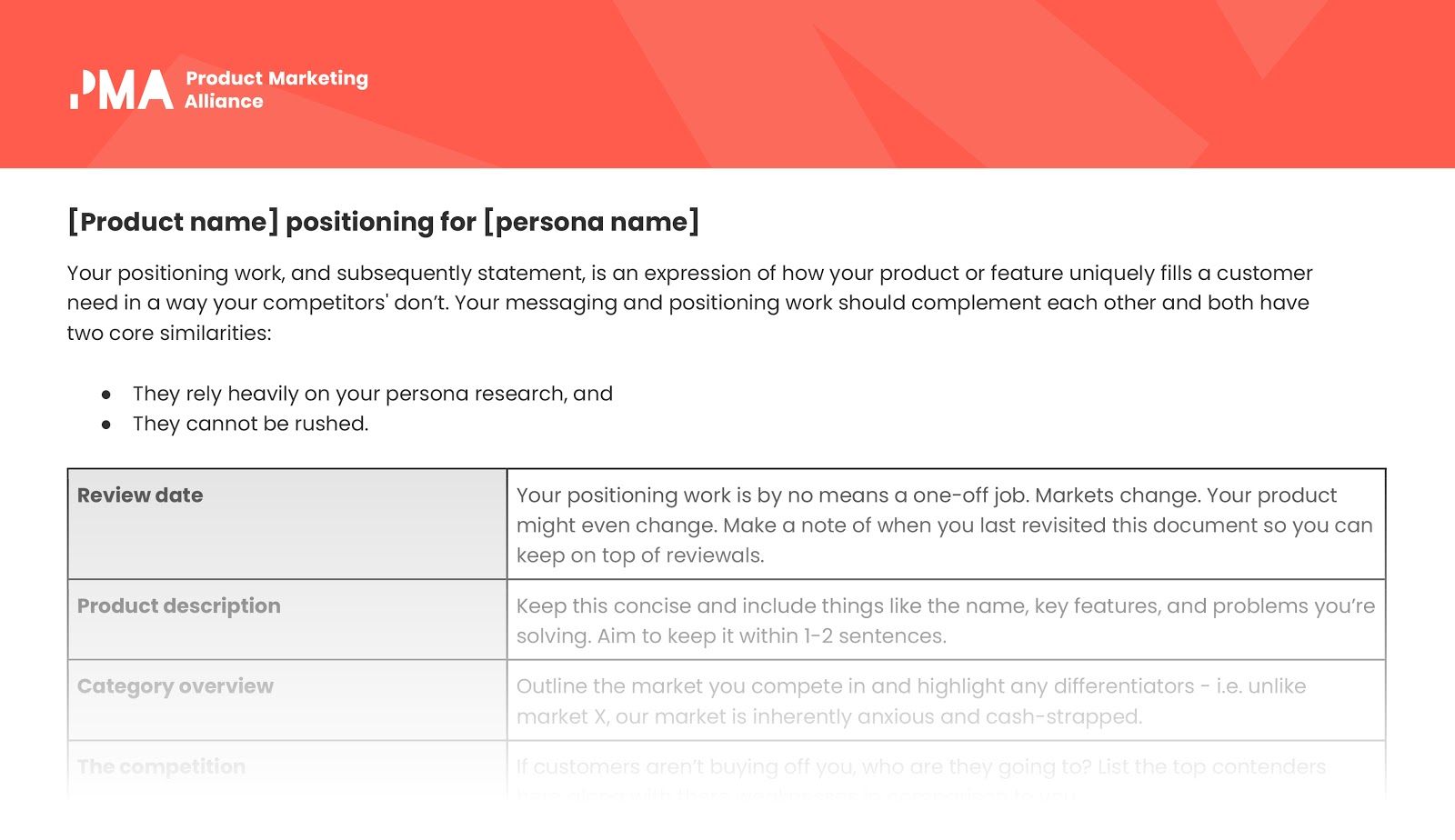Click the Review date description cell
The height and width of the screenshot is (840, 1455).
click(946, 525)
